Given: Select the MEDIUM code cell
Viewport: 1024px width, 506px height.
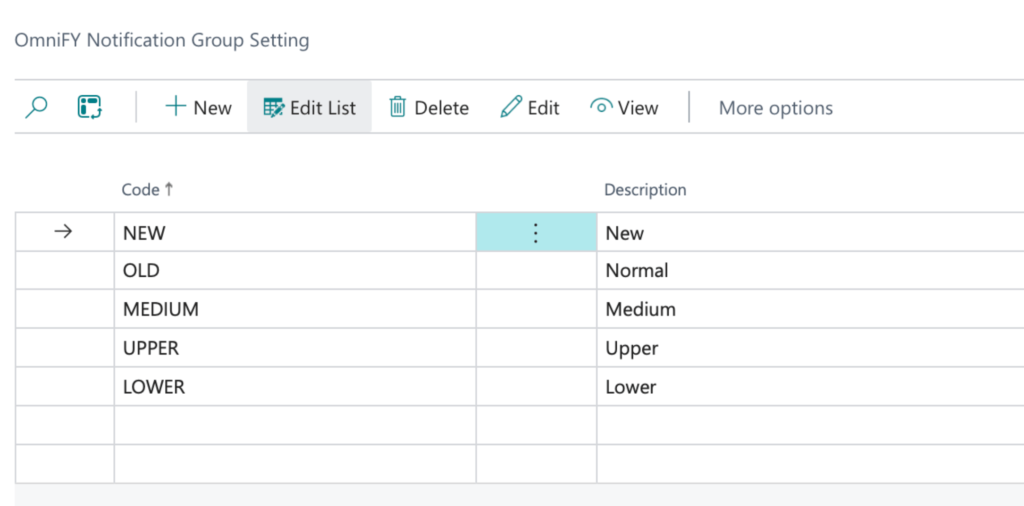Looking at the screenshot, I should point(295,309).
